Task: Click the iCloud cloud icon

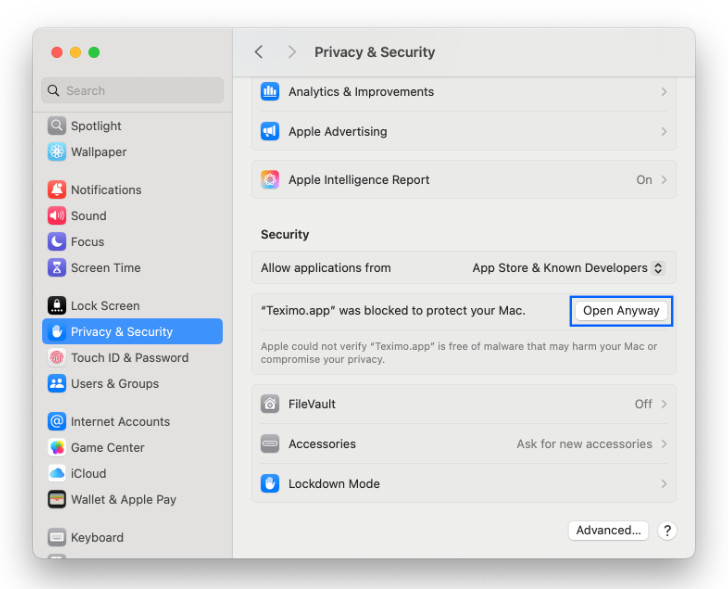Action: [57, 474]
